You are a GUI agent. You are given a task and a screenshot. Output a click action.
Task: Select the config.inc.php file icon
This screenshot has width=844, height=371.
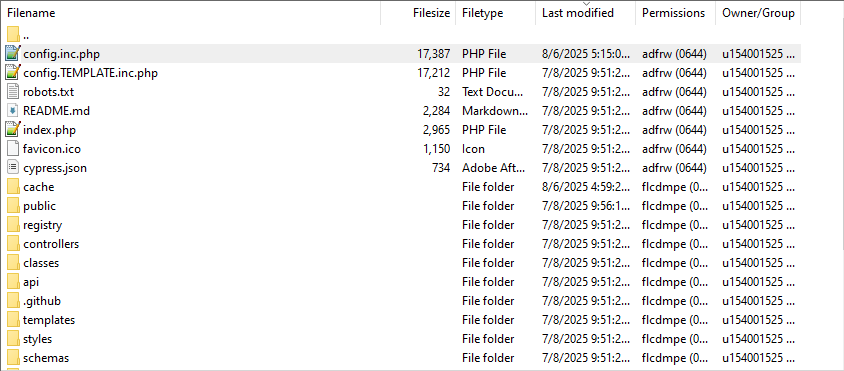13,53
